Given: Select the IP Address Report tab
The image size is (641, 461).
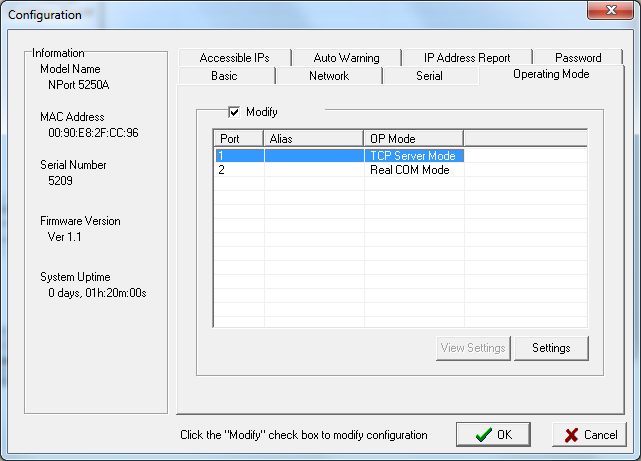Looking at the screenshot, I should (x=466, y=58).
